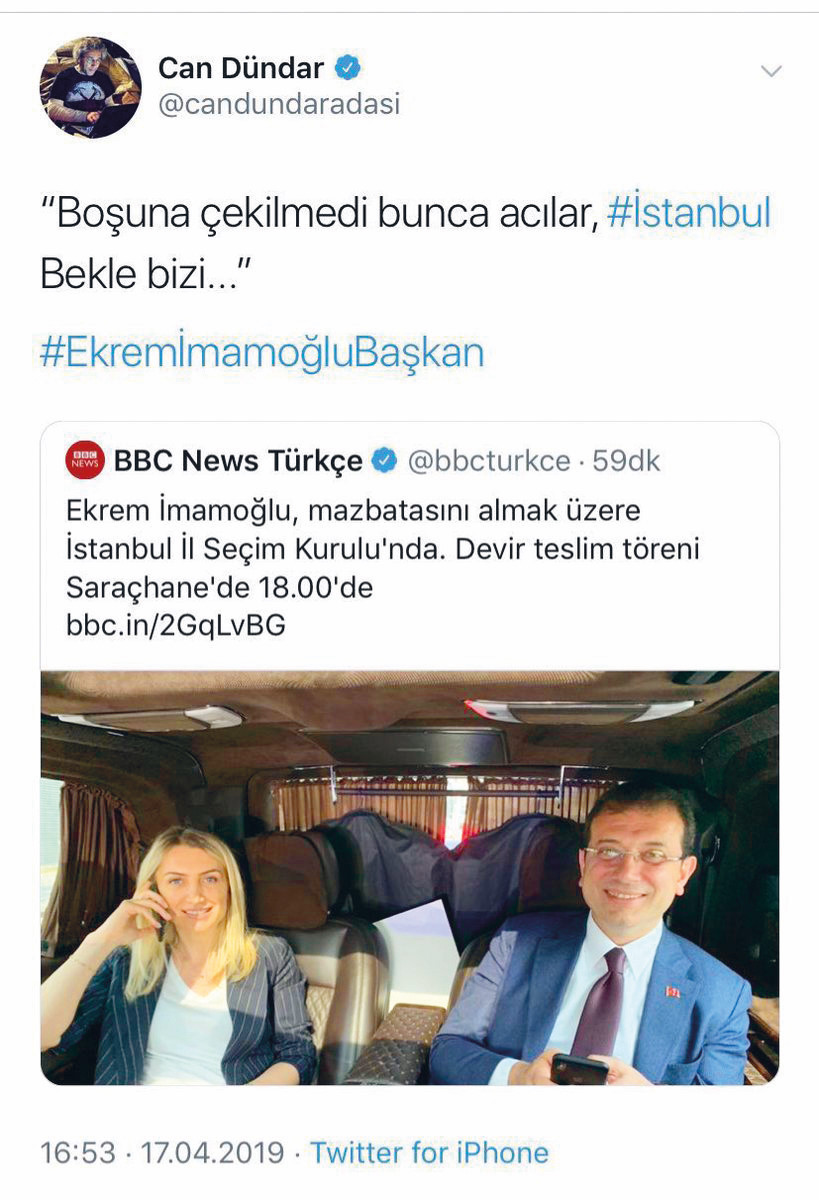Click the 16:53 · 17.04.2019 tweet timestamp

163,1152
